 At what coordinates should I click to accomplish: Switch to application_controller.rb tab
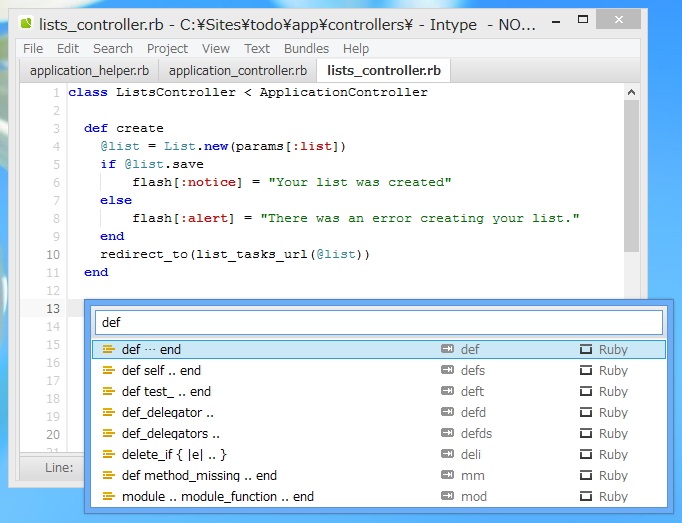pos(237,70)
